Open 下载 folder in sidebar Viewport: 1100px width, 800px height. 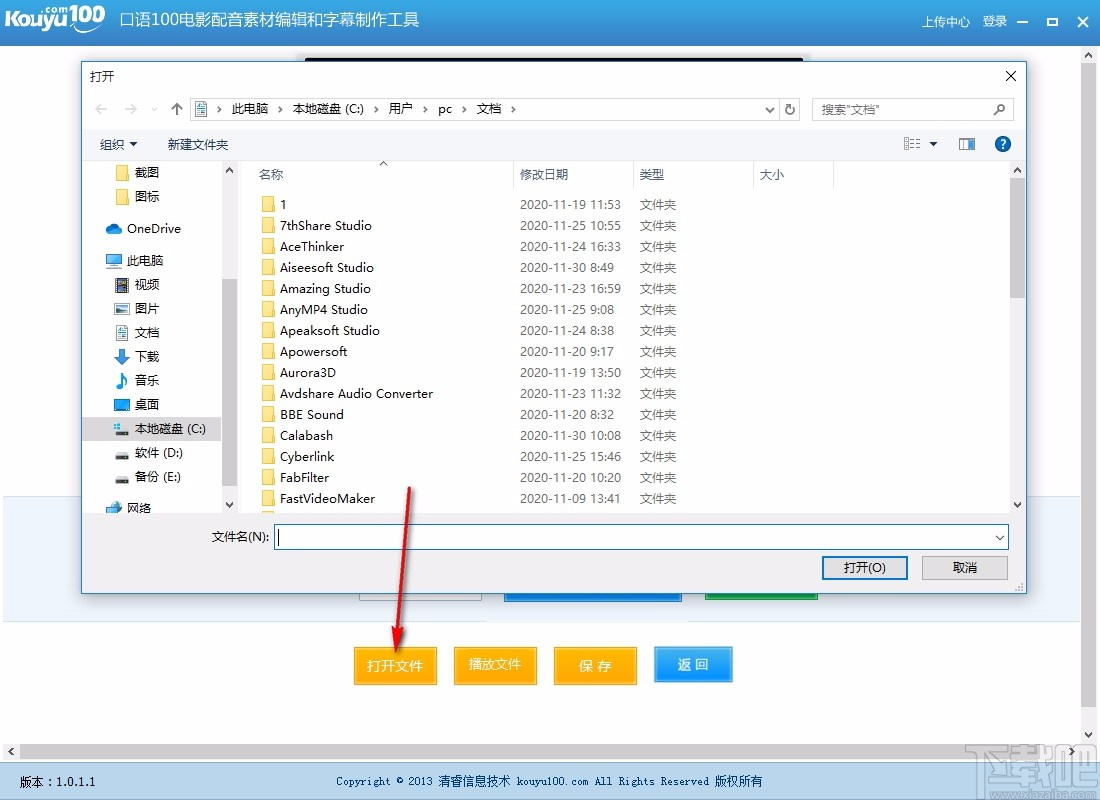point(138,356)
